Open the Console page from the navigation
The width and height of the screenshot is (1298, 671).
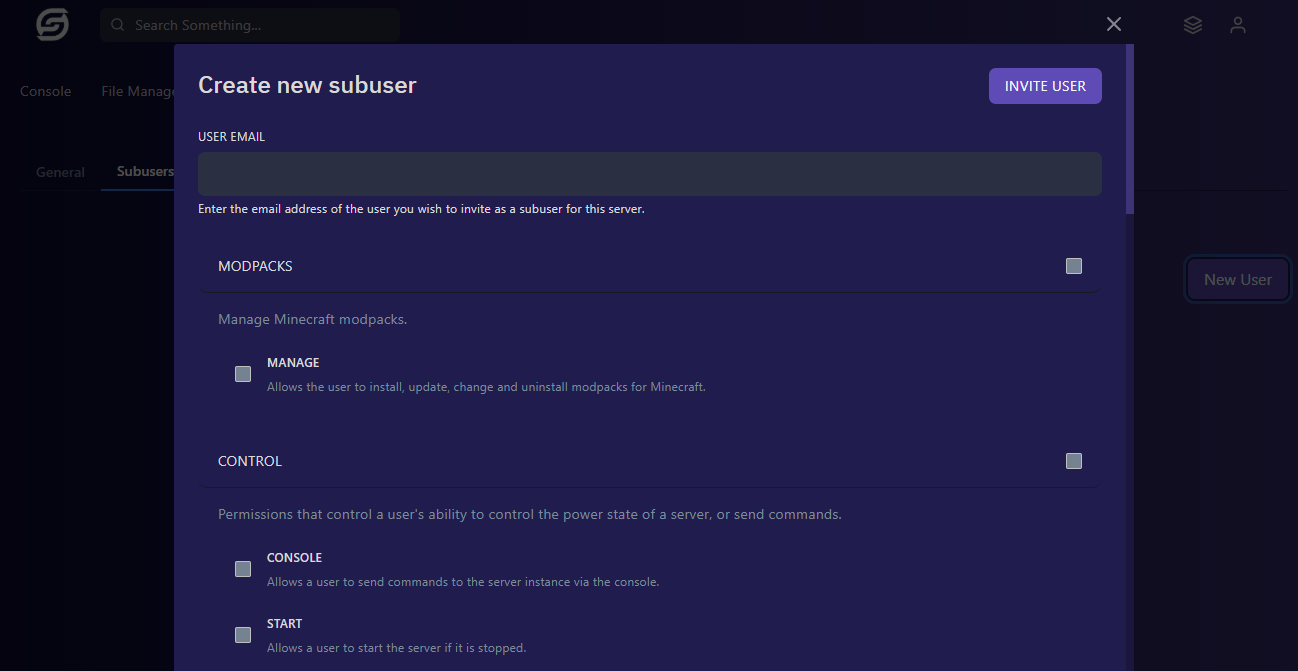tap(45, 90)
